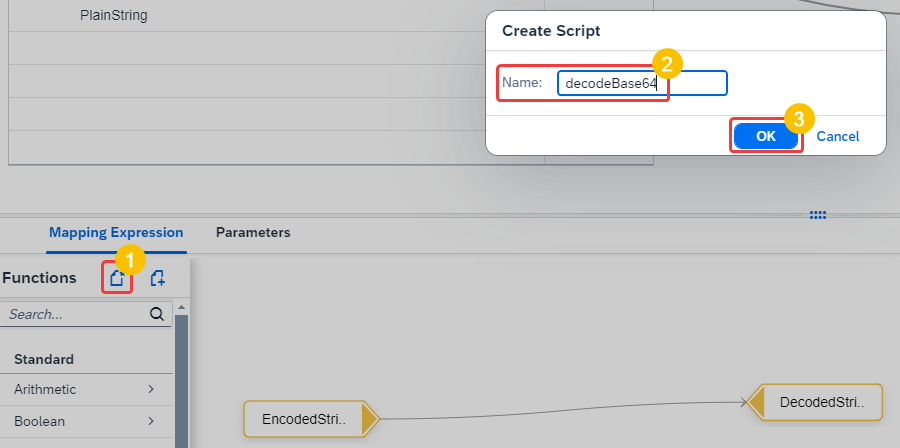This screenshot has height=448, width=900.
Task: Click the upload script icon beside Functions
Action: pos(117,278)
